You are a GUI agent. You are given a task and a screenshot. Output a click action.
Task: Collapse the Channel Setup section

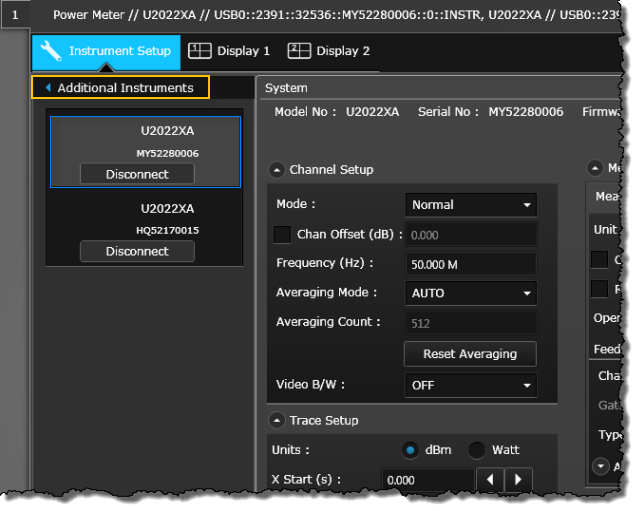277,170
